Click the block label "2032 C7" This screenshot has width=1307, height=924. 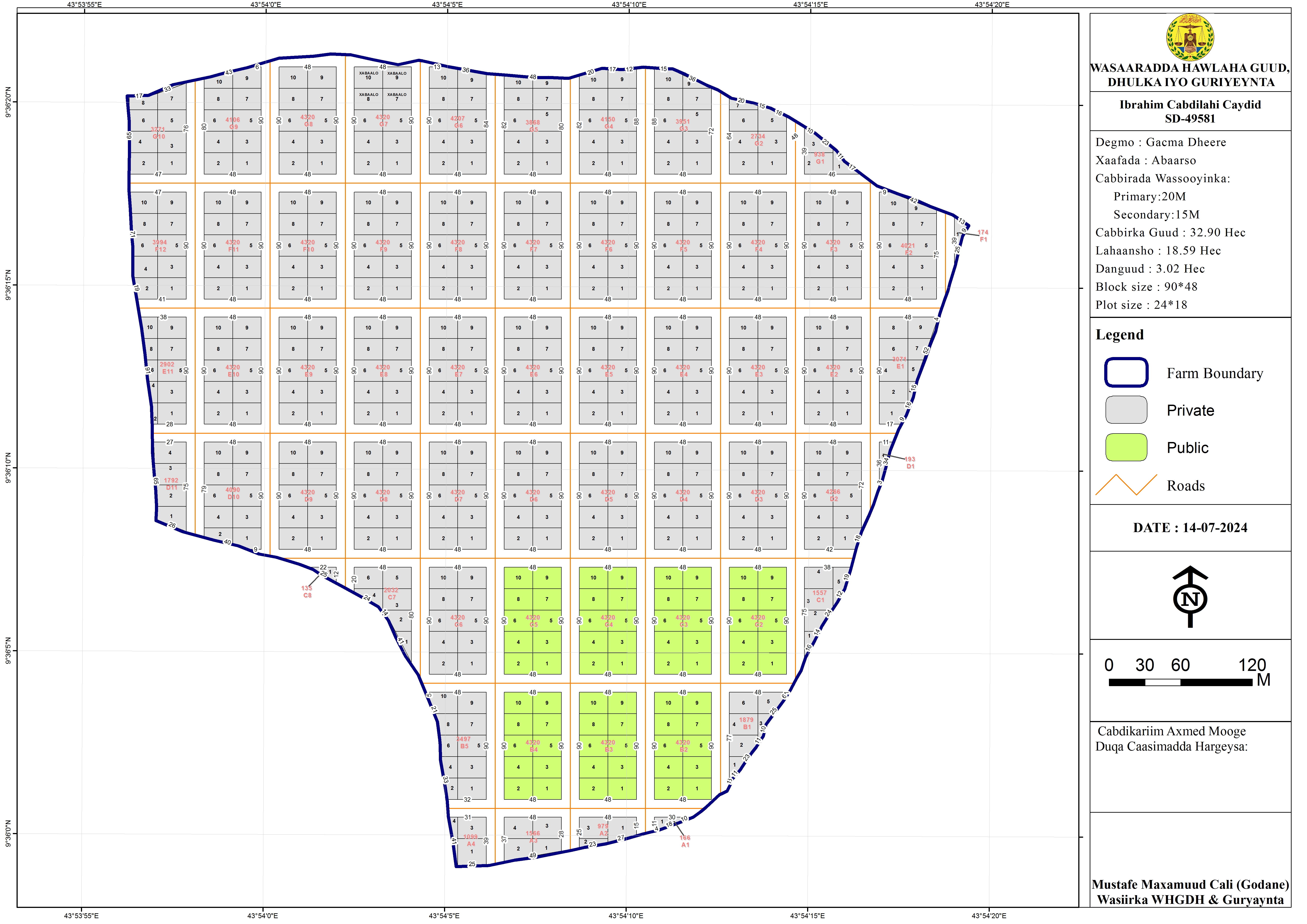tap(391, 594)
